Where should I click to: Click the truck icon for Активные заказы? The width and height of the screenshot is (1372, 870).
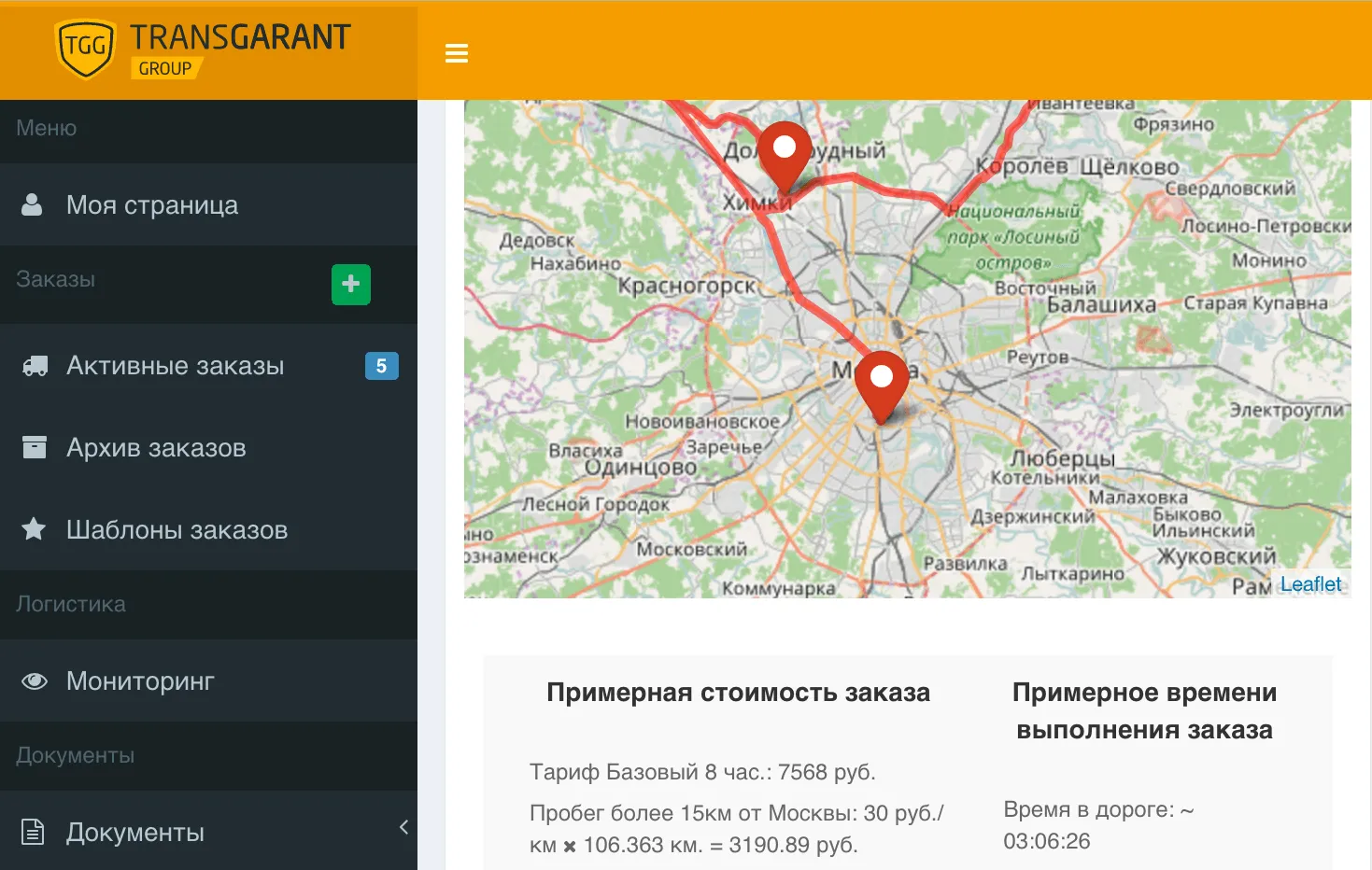34,365
